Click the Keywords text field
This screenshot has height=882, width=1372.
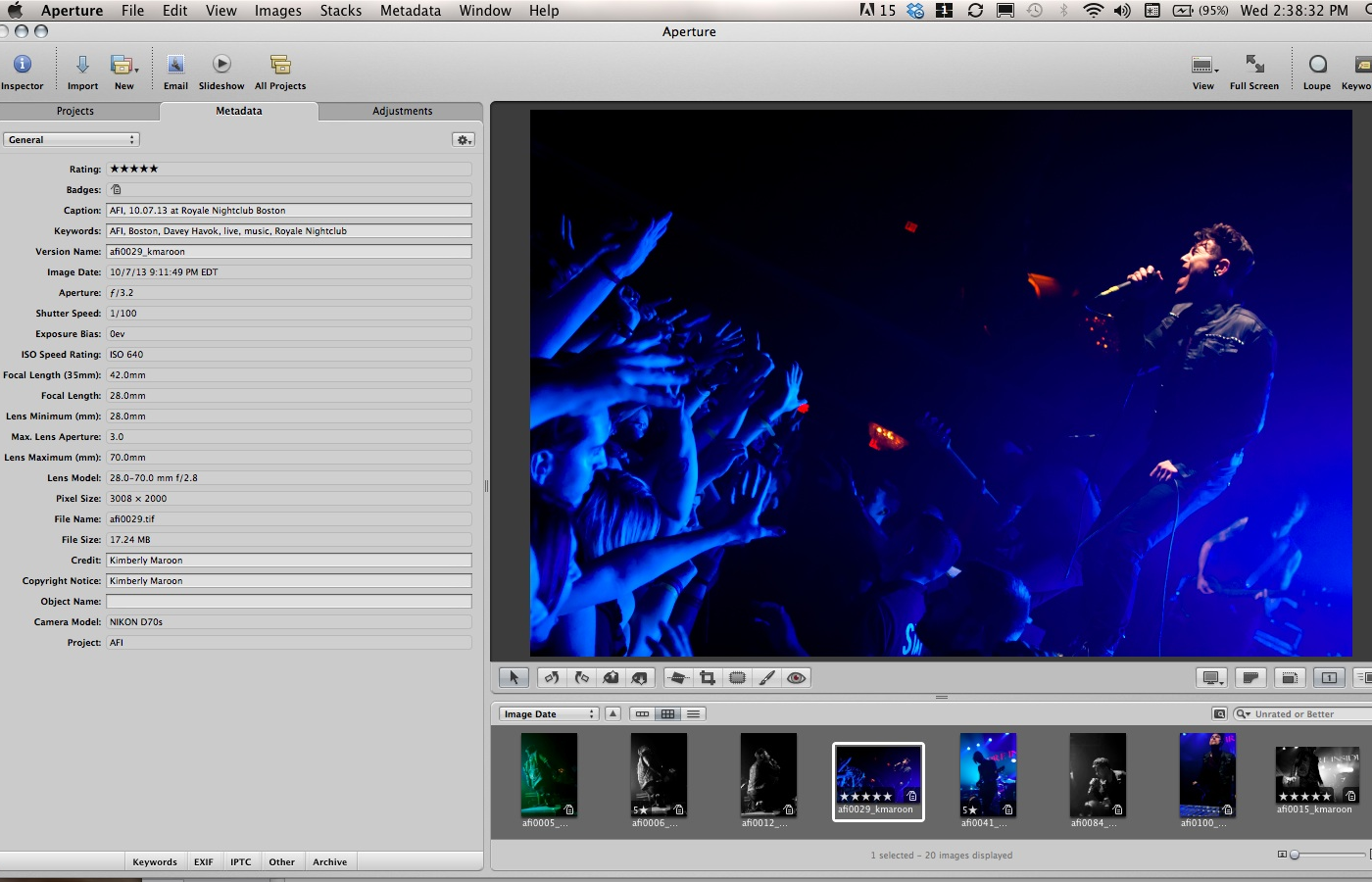[x=289, y=230]
